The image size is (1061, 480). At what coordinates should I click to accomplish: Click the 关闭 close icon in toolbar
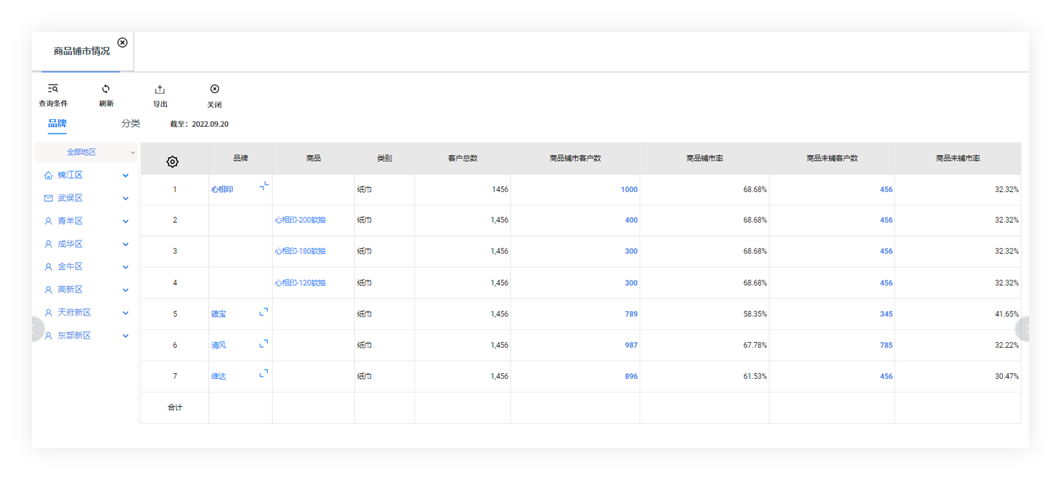tap(214, 89)
